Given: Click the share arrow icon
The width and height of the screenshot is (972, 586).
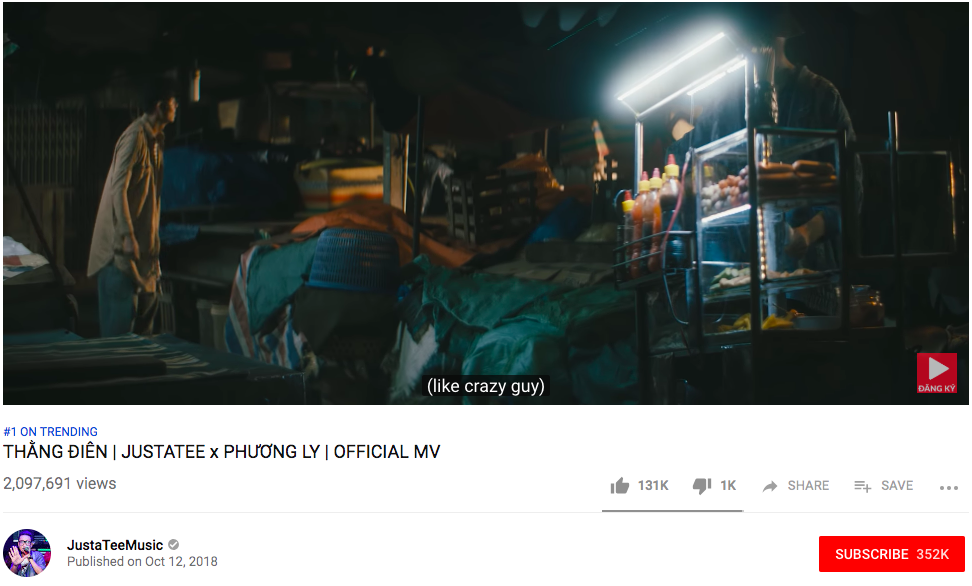Looking at the screenshot, I should pos(770,487).
